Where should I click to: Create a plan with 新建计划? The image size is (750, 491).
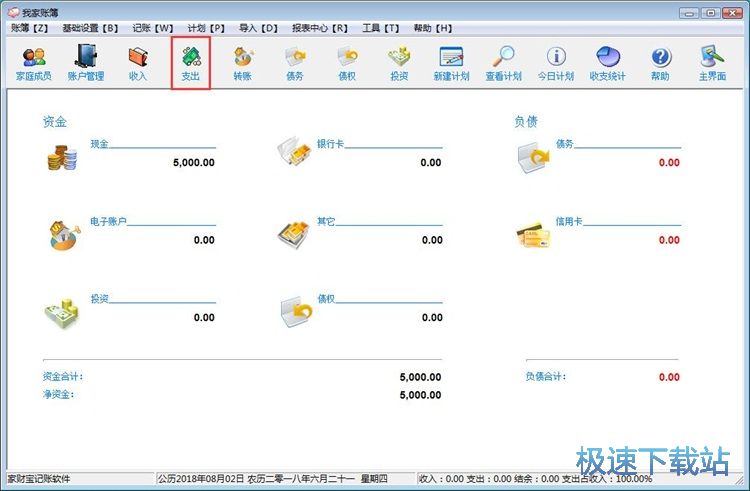tap(451, 63)
